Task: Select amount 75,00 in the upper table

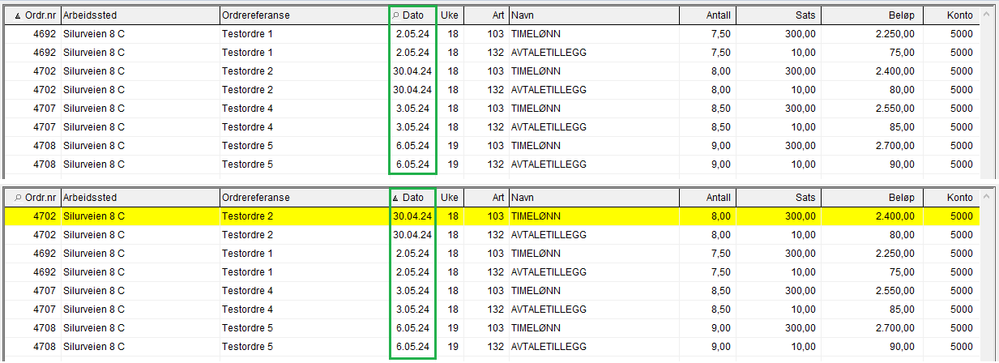Action: [x=903, y=52]
